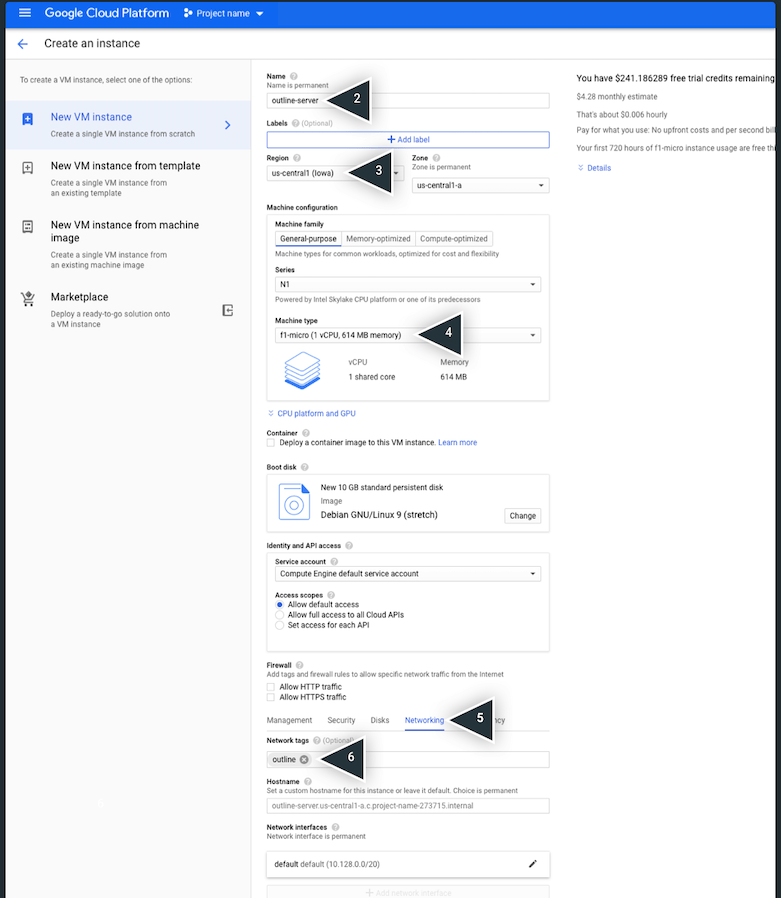This screenshot has height=898, width=781.
Task: Select General-purpose machine family tab
Action: (308, 239)
